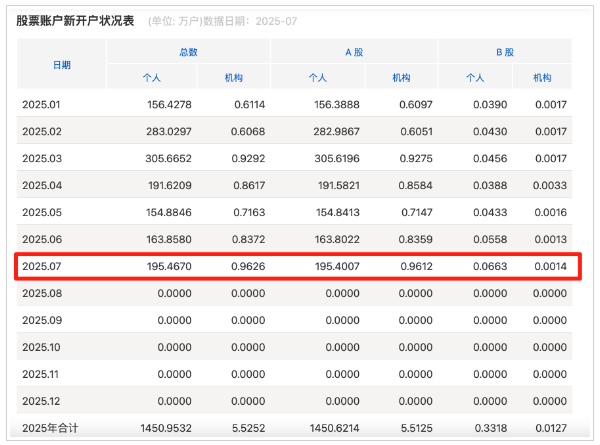Select the 个人 subheader under B股
Image resolution: width=600 pixels, height=445 pixels.
pyautogui.click(x=475, y=77)
